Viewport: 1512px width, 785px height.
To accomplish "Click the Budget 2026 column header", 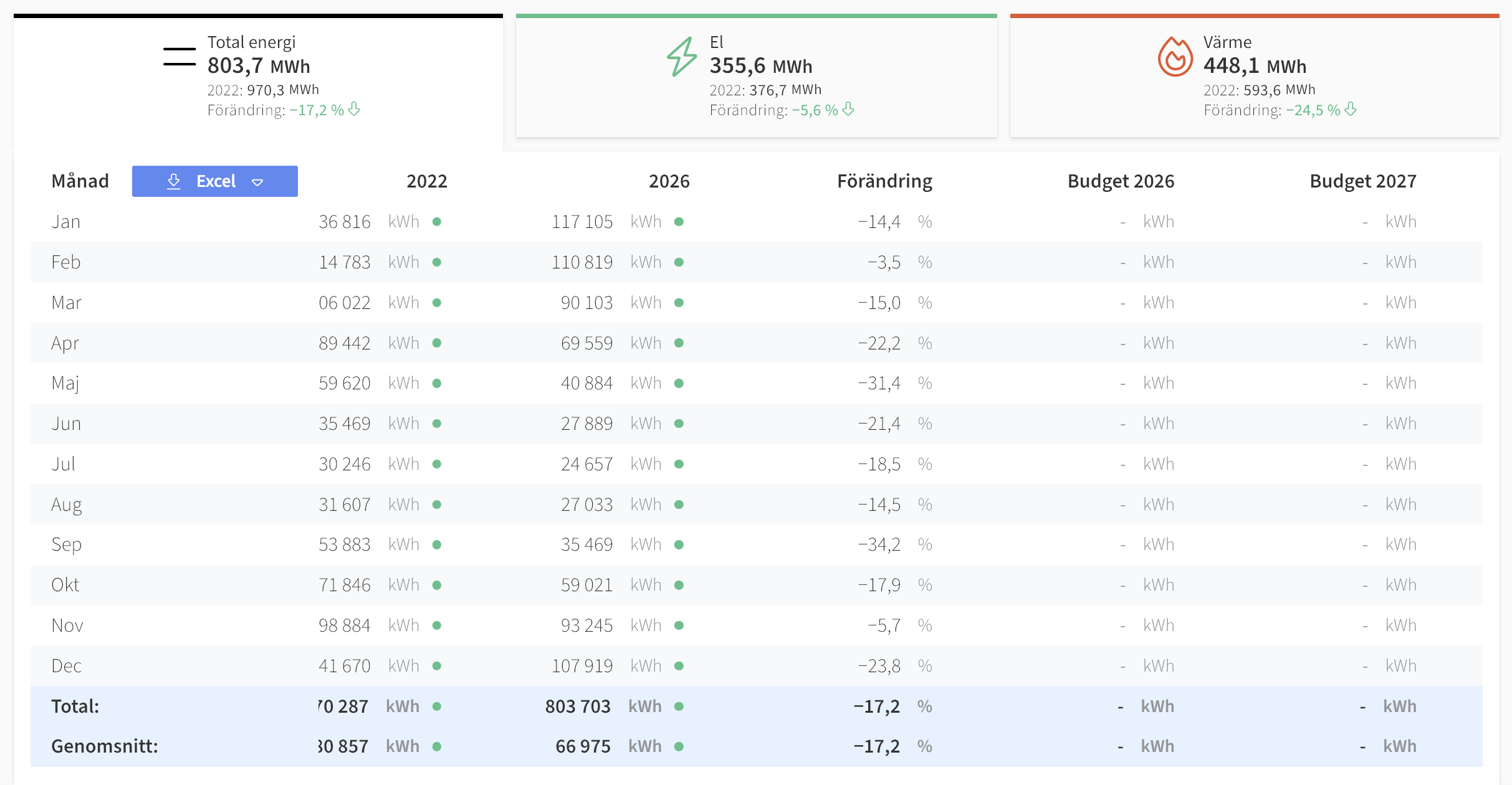I will point(1121,181).
